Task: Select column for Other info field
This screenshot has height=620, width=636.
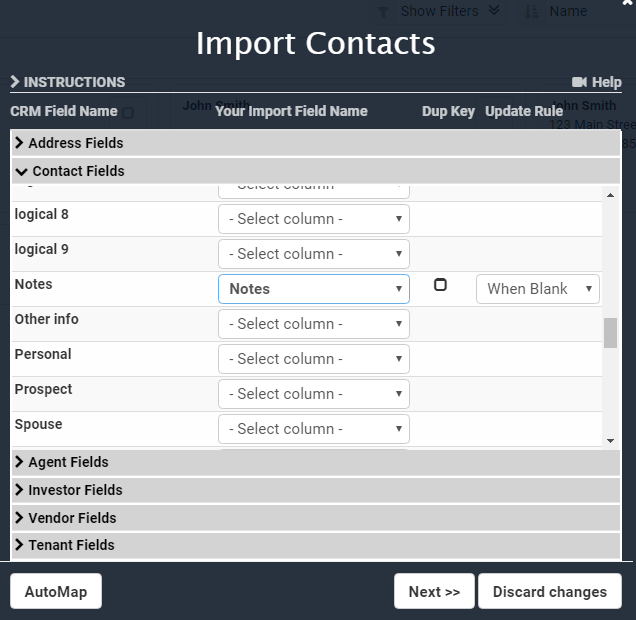Action: [x=313, y=324]
